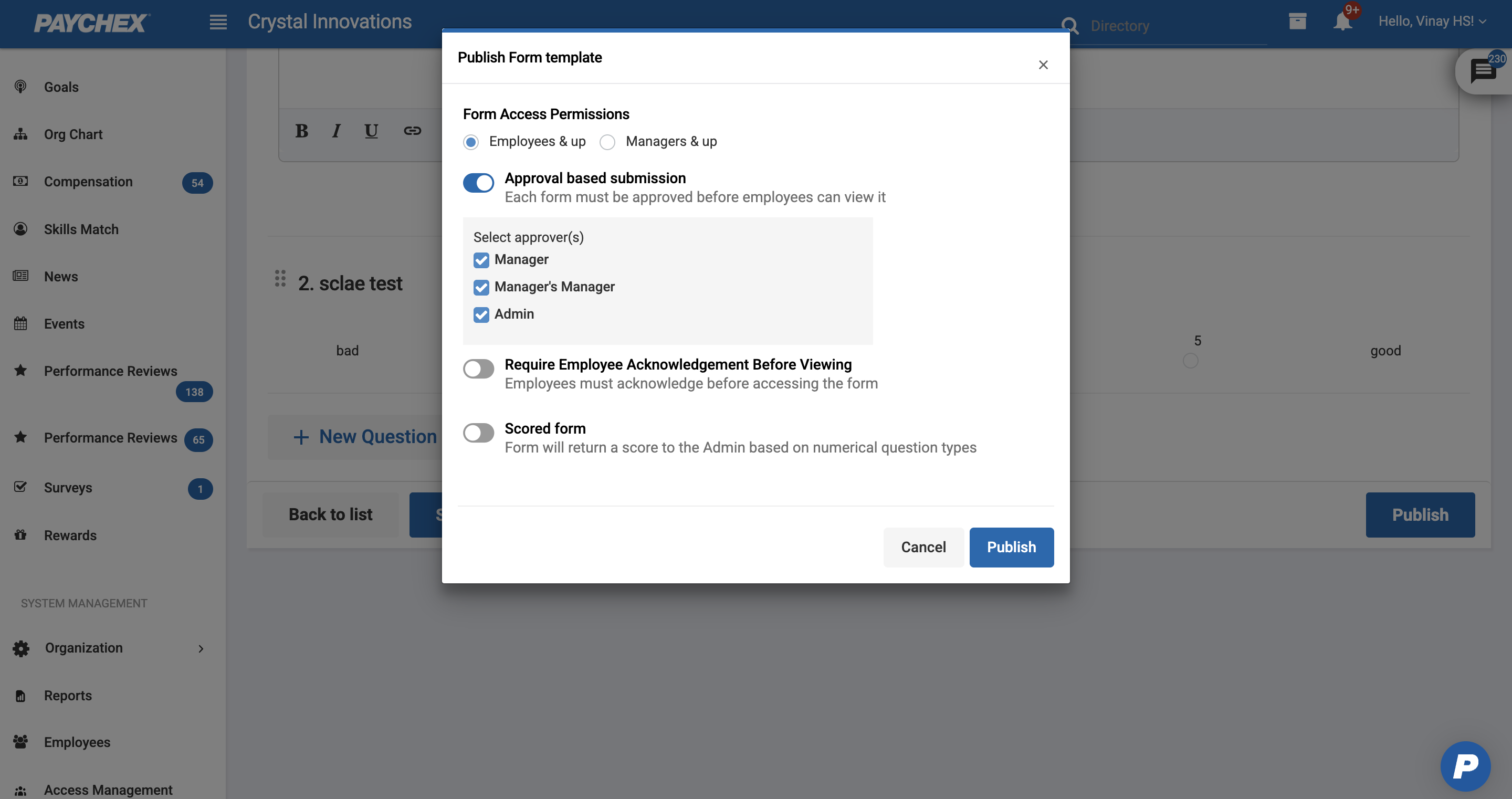Click the Directory search field
Screen dimensions: 1512x799
(x=1168, y=26)
